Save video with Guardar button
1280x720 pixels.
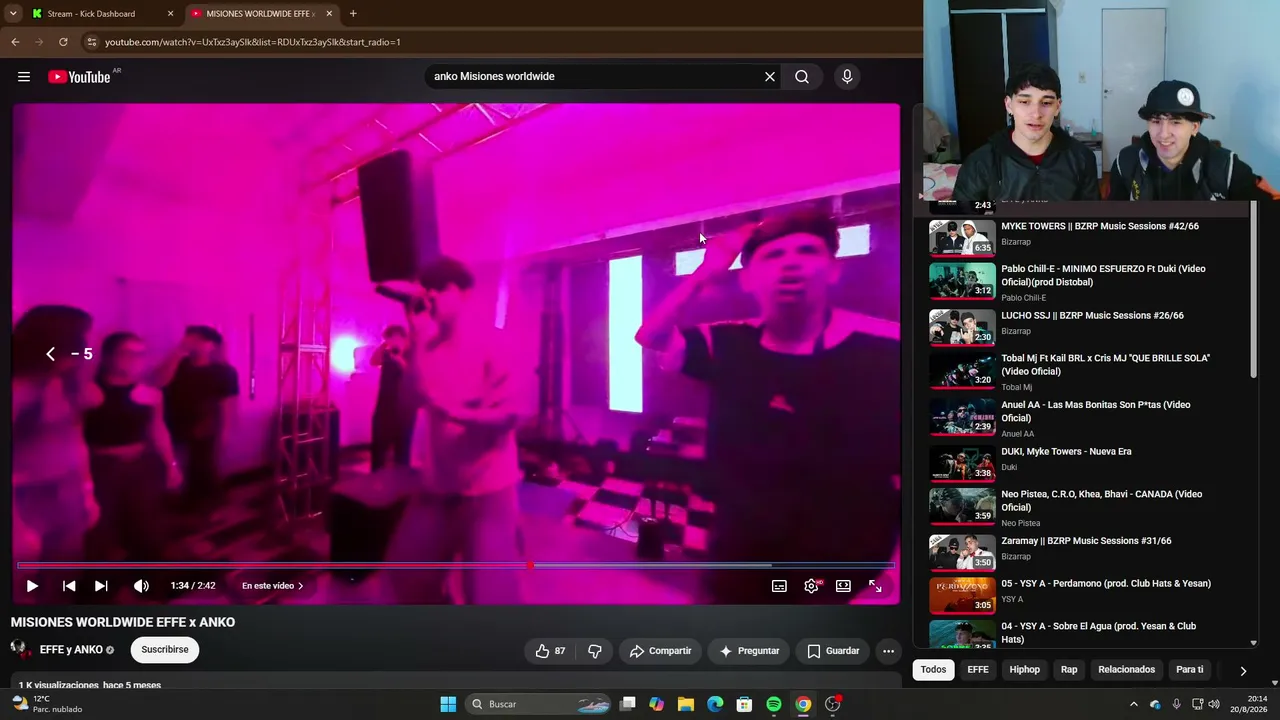[833, 651]
